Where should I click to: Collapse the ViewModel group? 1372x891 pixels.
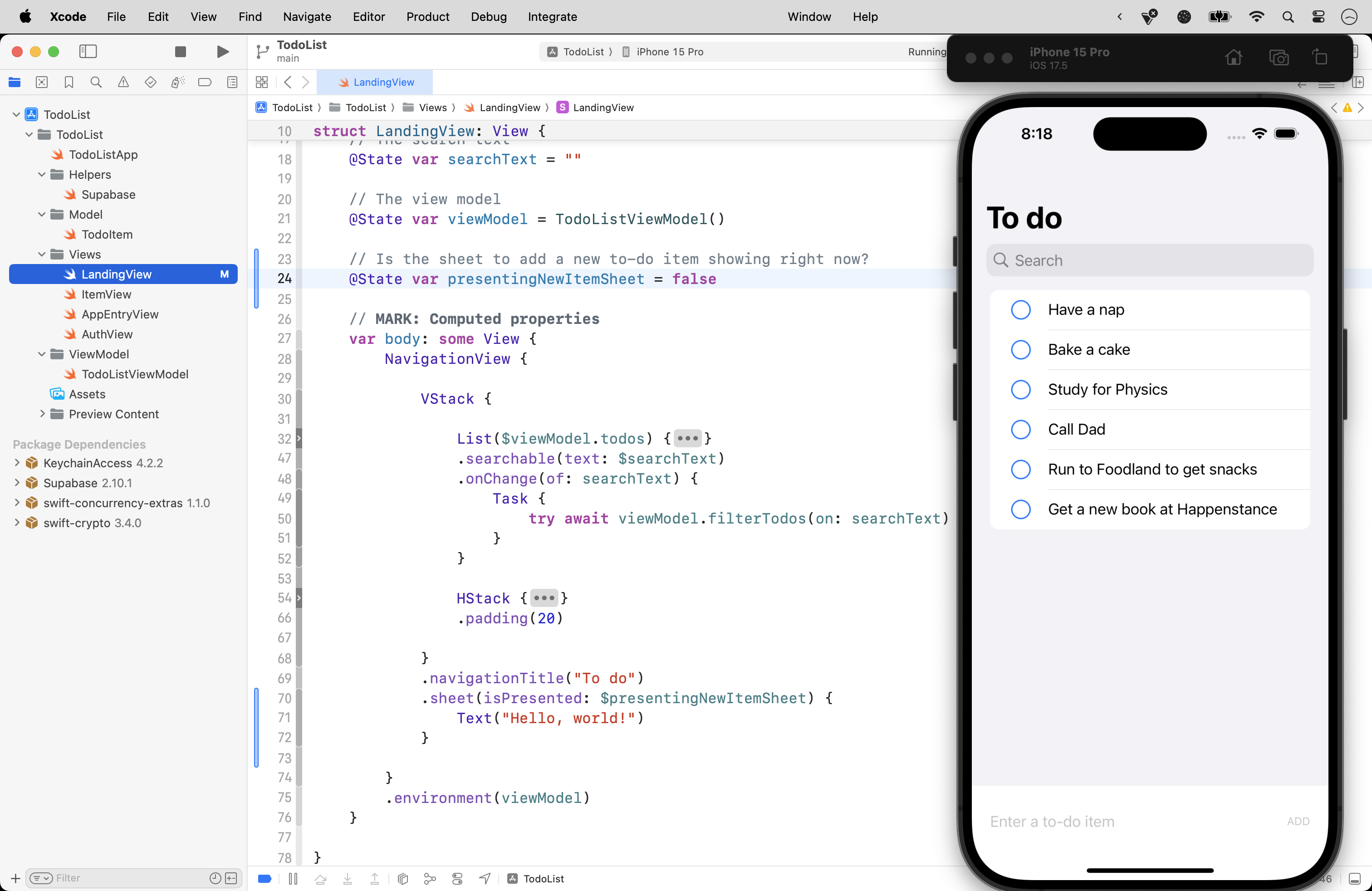click(41, 354)
